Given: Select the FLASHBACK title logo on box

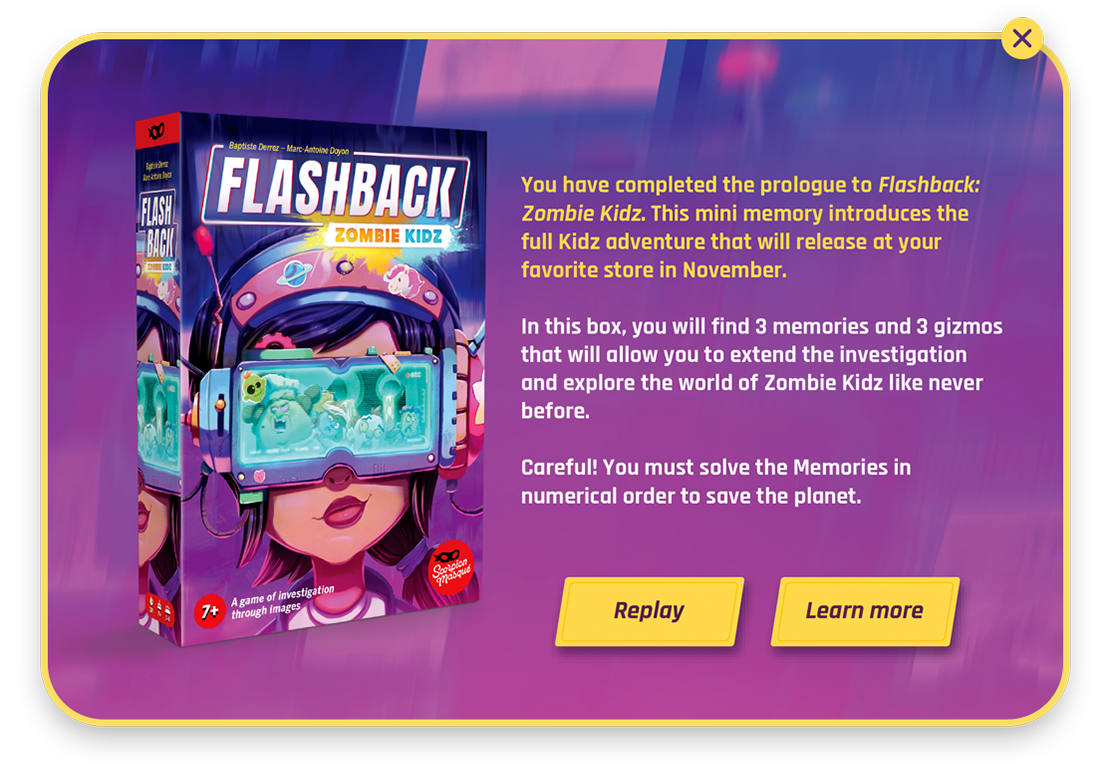Looking at the screenshot, I should click(x=335, y=189).
